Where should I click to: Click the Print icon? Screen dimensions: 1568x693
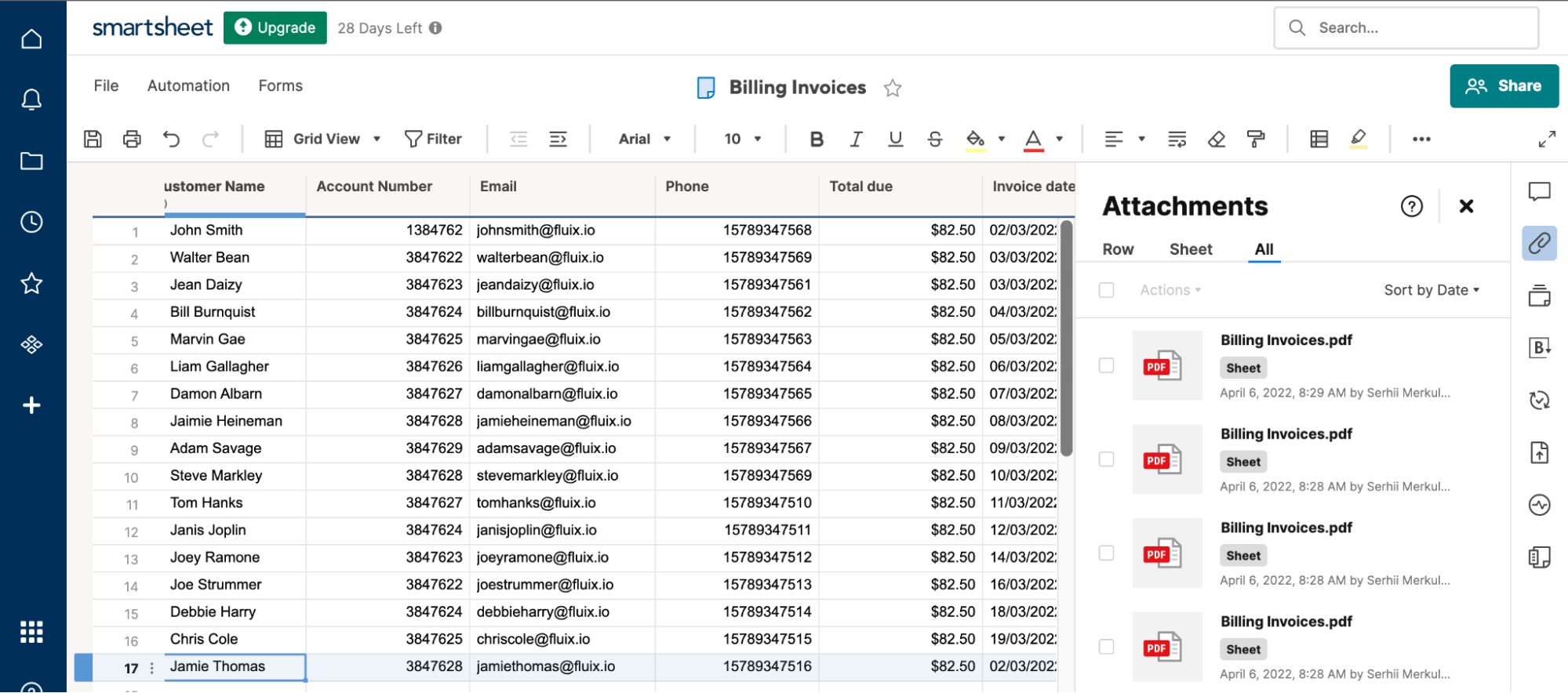pyautogui.click(x=132, y=139)
